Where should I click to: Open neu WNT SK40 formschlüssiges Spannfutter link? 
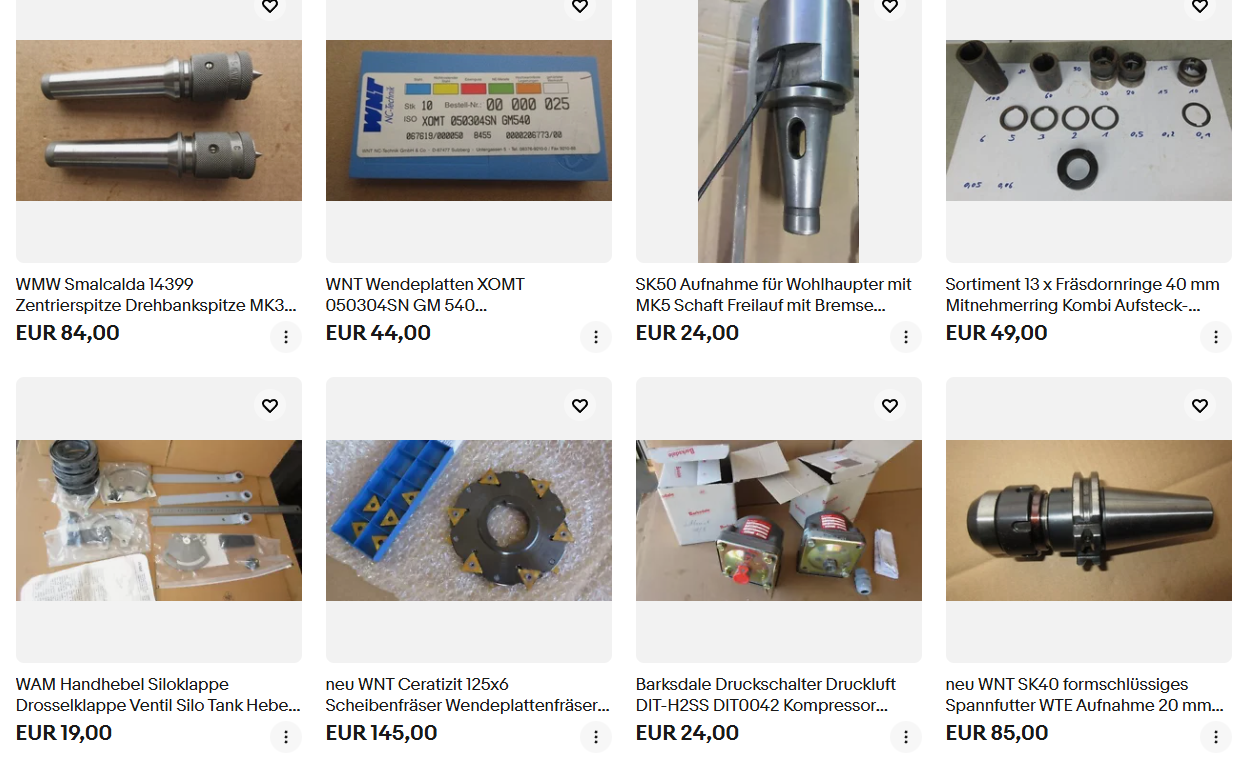(1085, 695)
